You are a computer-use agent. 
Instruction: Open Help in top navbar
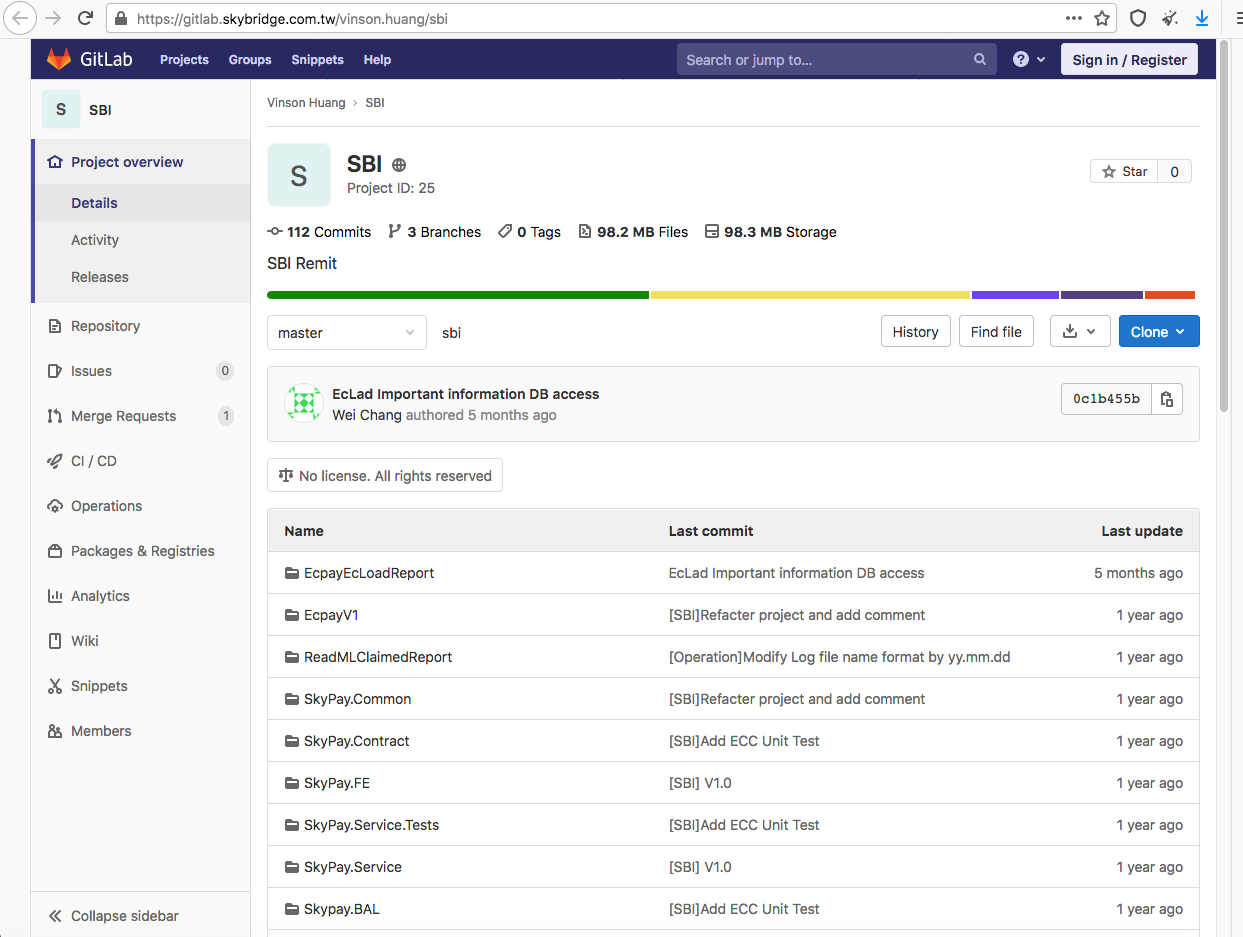tap(377, 60)
